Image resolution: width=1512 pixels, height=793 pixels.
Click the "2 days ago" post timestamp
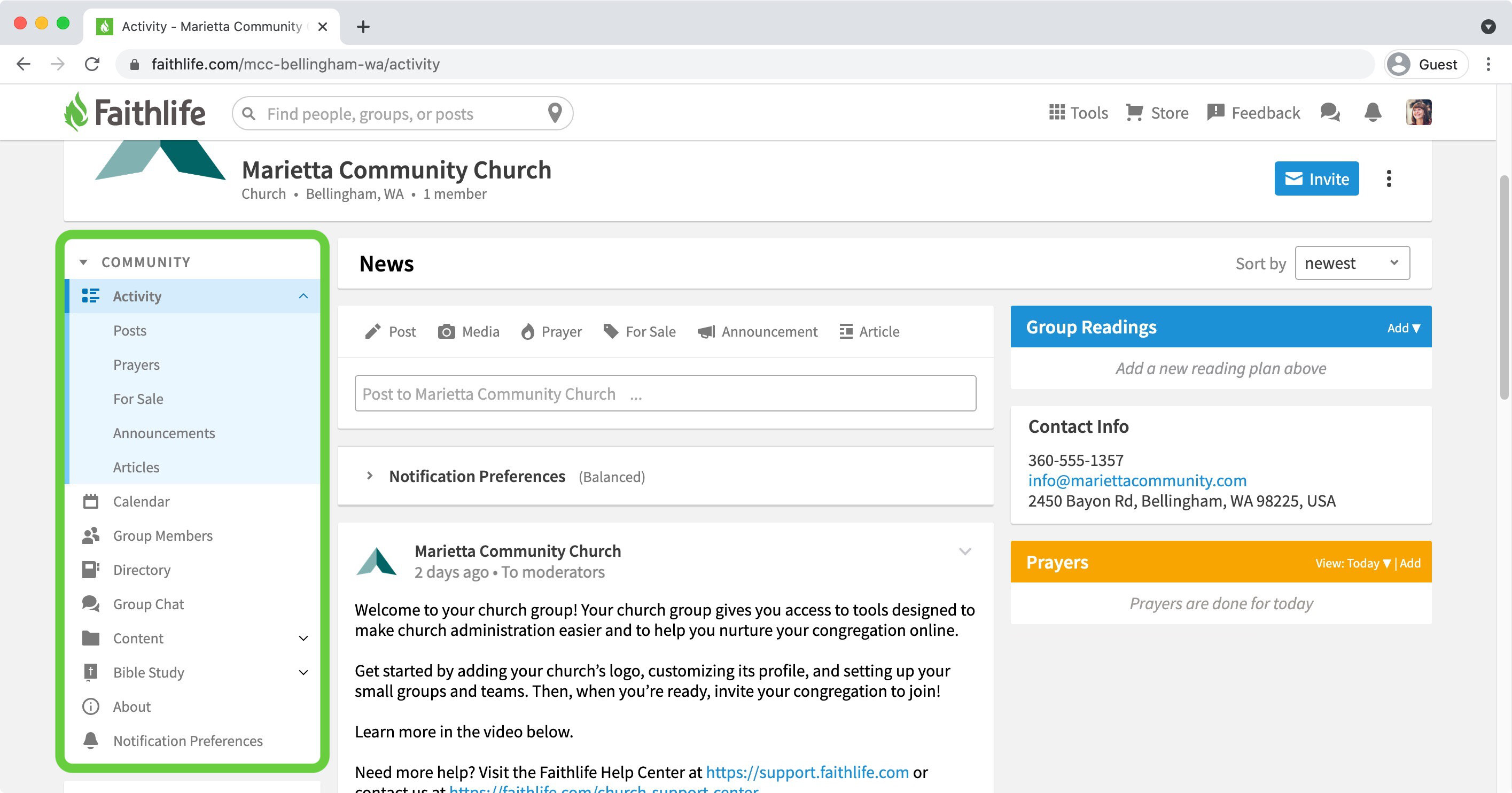pyautogui.click(x=451, y=572)
